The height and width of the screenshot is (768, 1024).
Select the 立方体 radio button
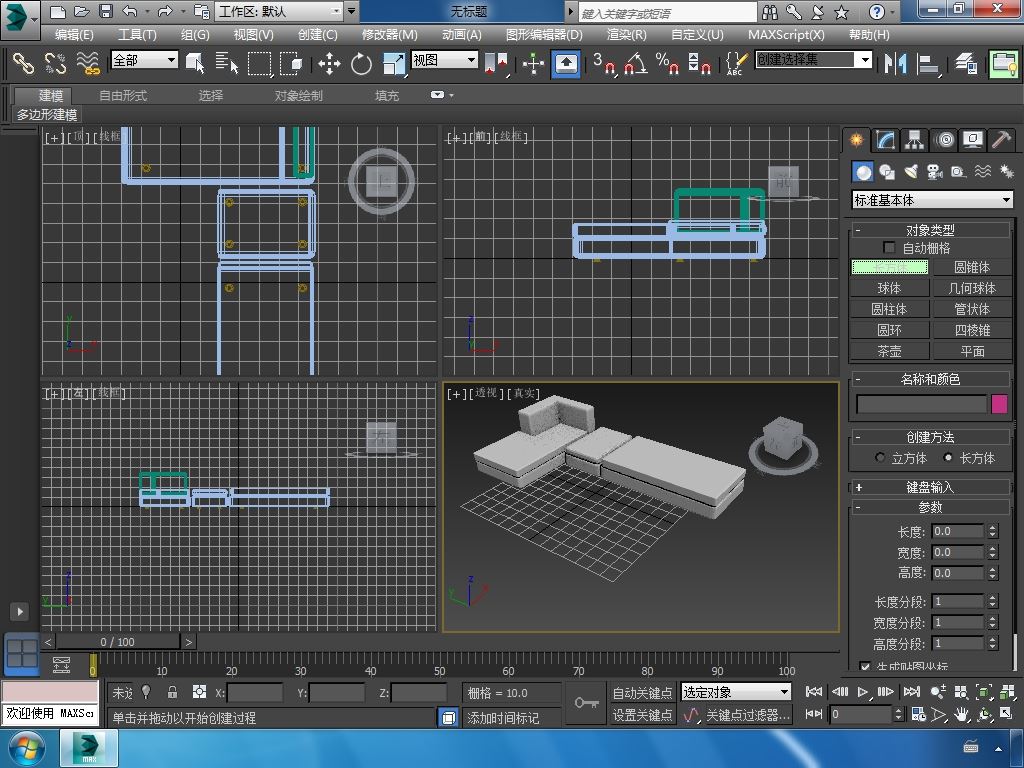click(x=880, y=458)
